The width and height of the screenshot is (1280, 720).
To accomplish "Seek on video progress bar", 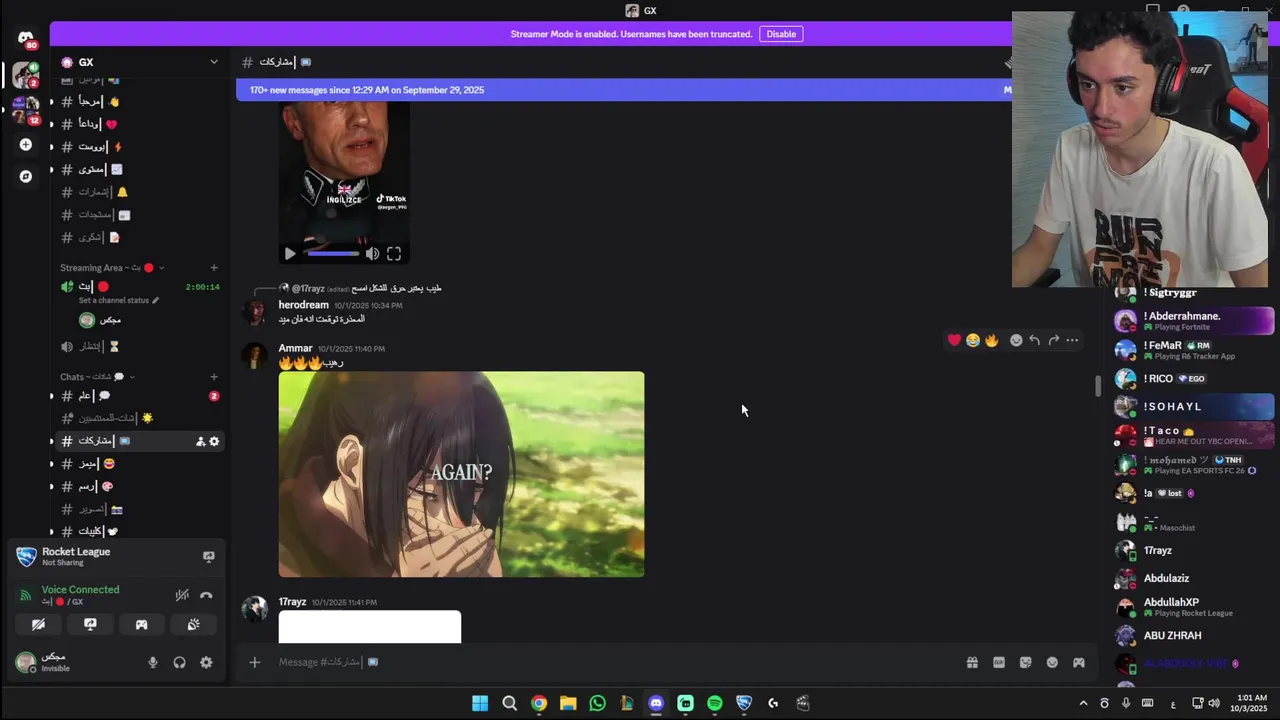I will coord(332,254).
